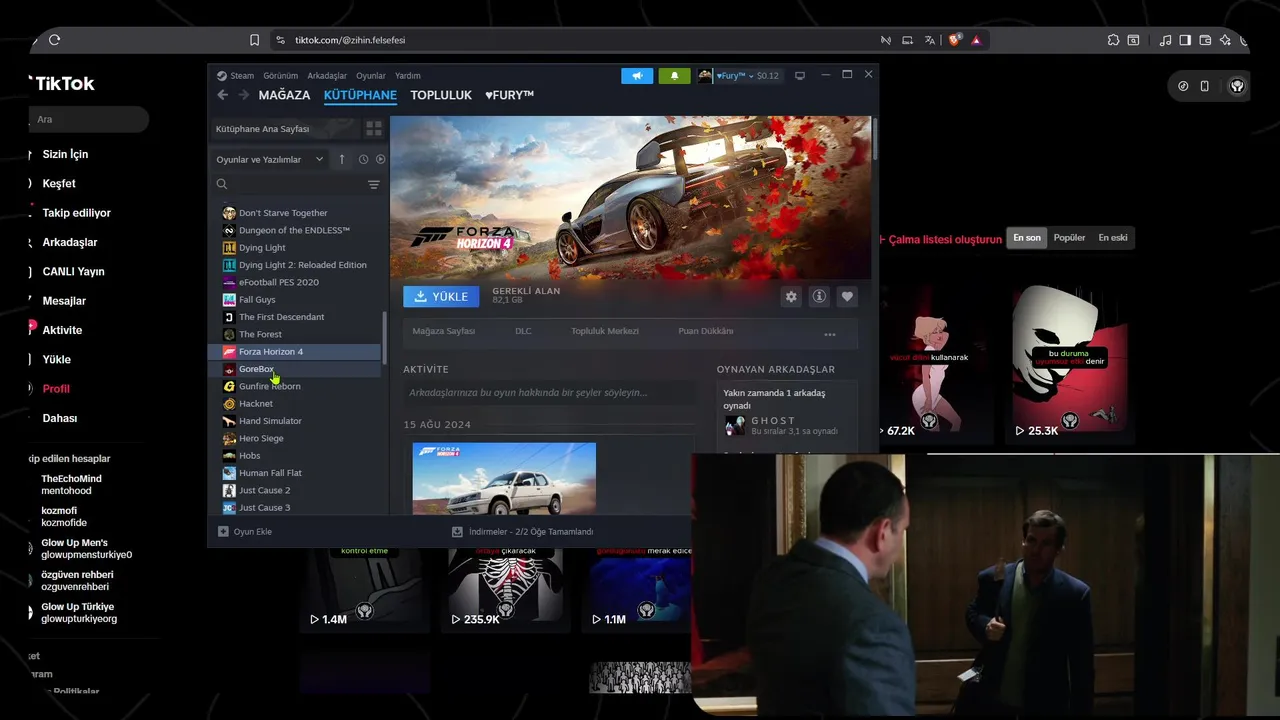This screenshot has height=720, width=1280.
Task: Click the Brave Shields lion icon
Action: [954, 40]
